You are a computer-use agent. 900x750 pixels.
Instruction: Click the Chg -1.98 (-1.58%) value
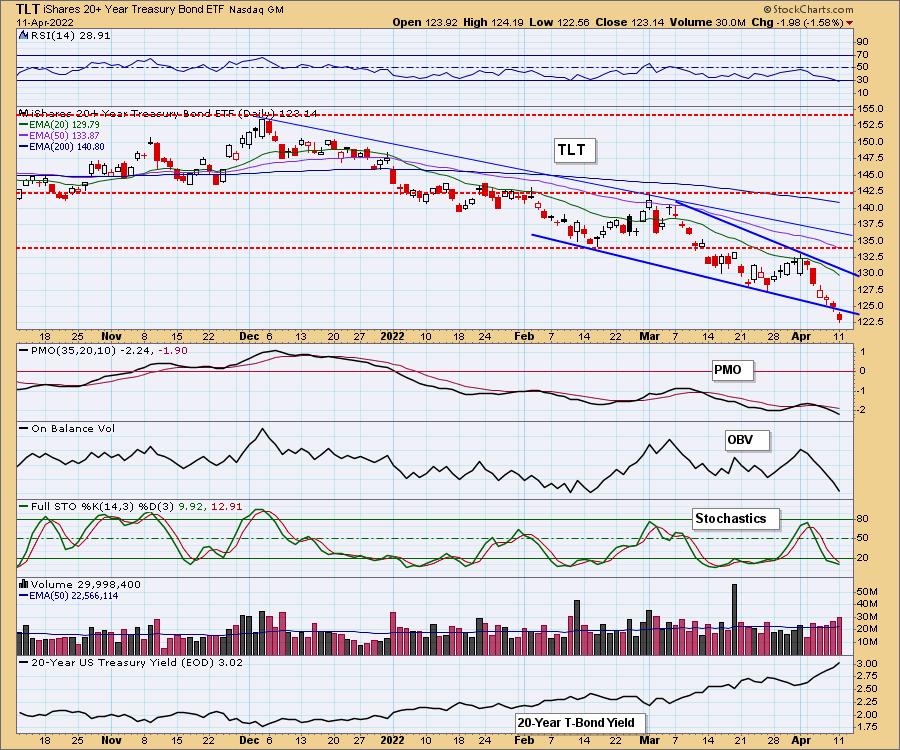tap(797, 22)
